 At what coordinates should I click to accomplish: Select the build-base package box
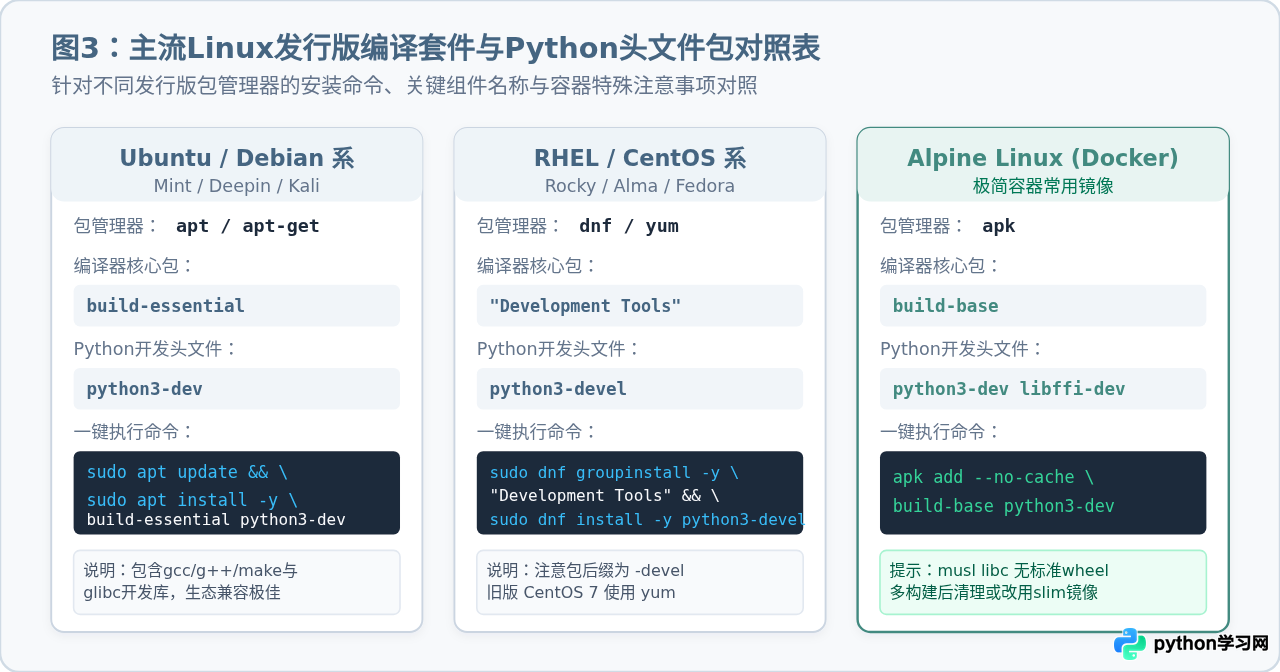1043,305
